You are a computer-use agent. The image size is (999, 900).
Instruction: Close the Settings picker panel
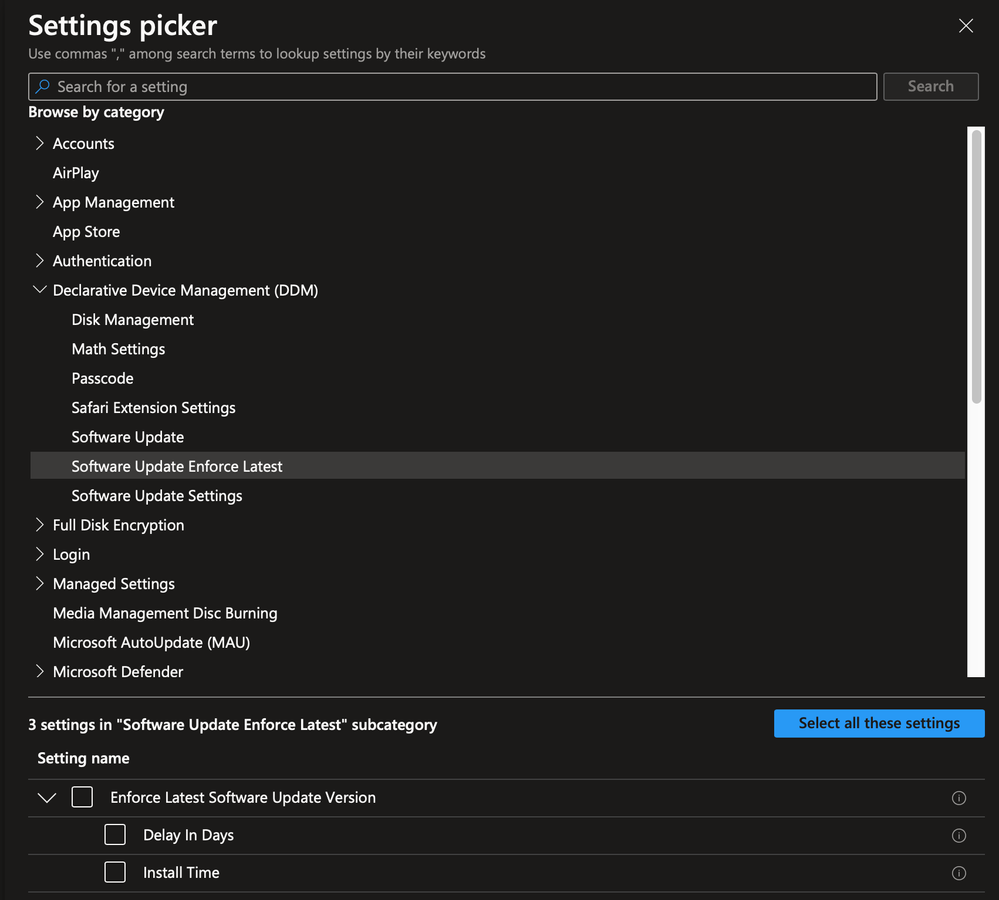[965, 26]
